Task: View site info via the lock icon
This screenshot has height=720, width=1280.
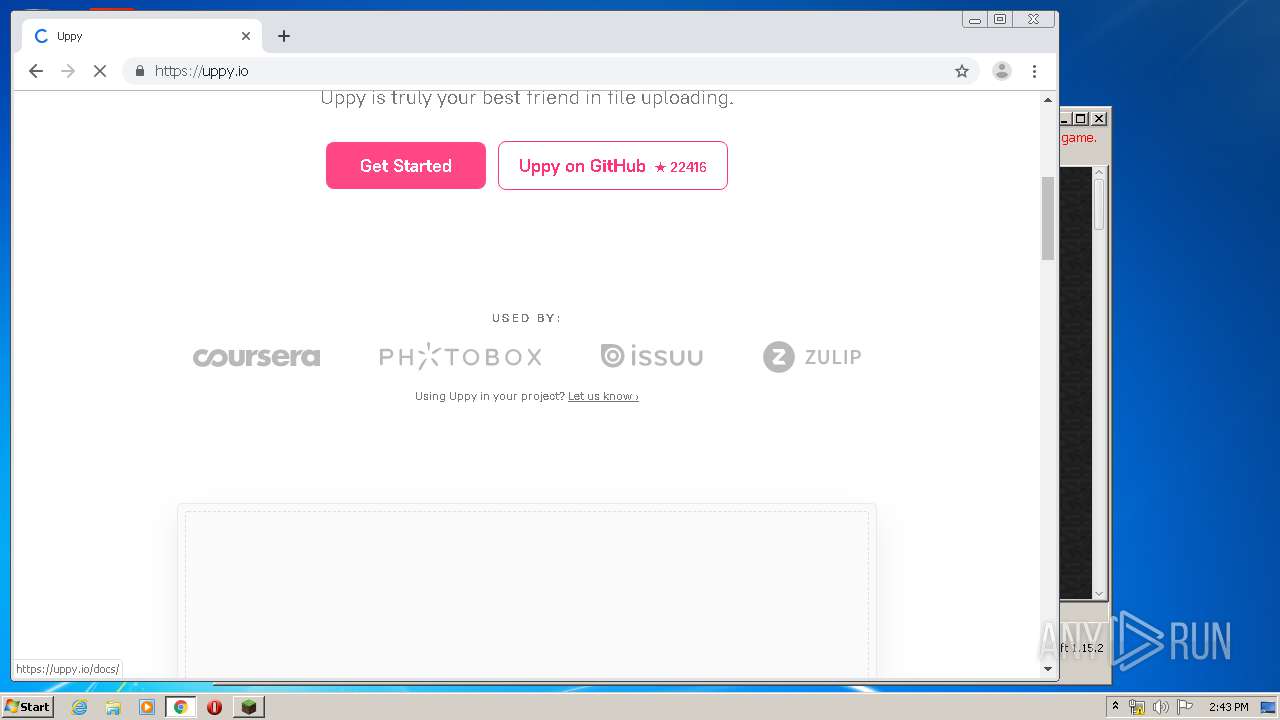Action: tap(139, 71)
